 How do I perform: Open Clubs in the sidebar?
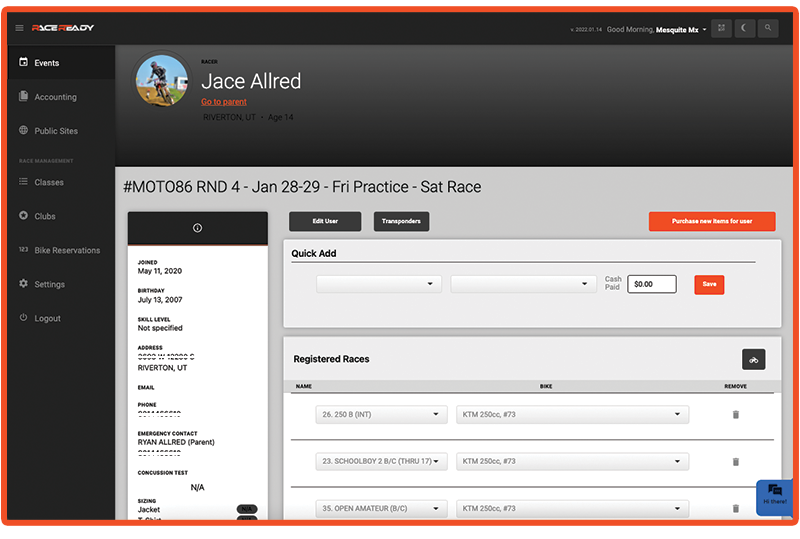pos(61,216)
